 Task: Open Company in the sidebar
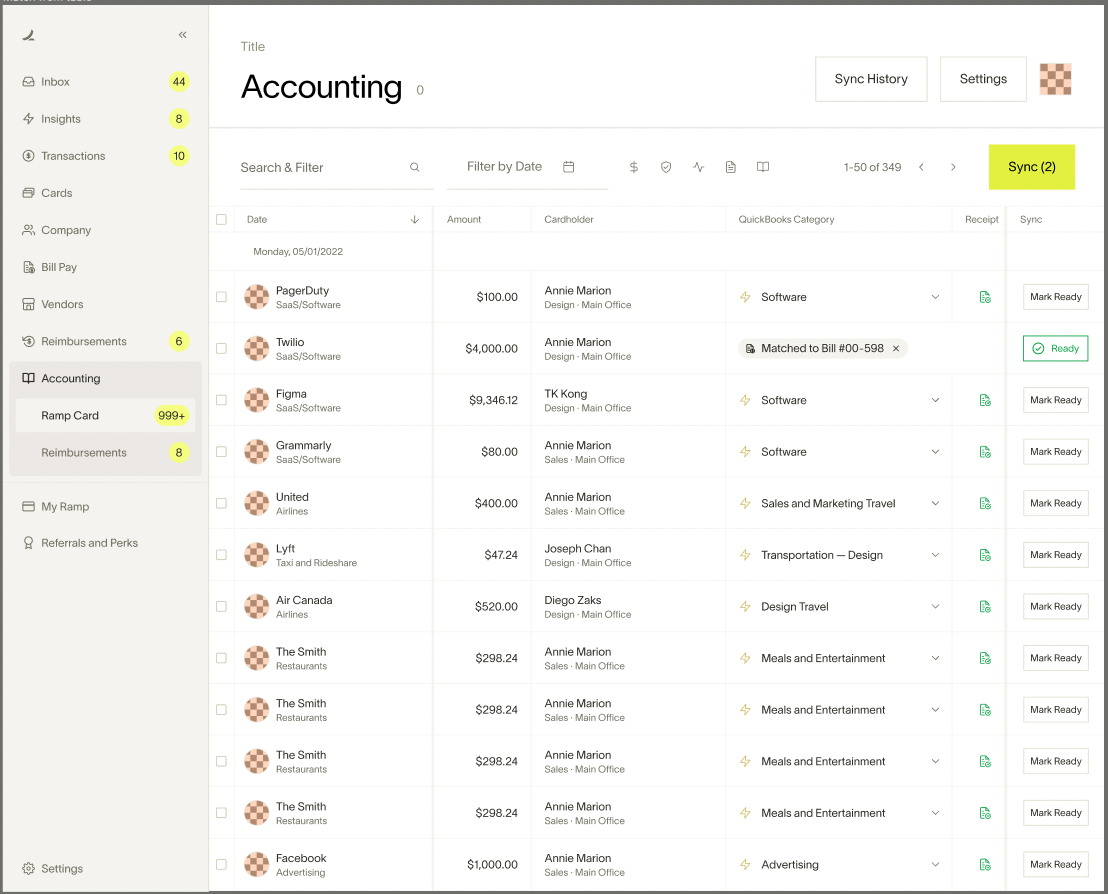pos(105,230)
